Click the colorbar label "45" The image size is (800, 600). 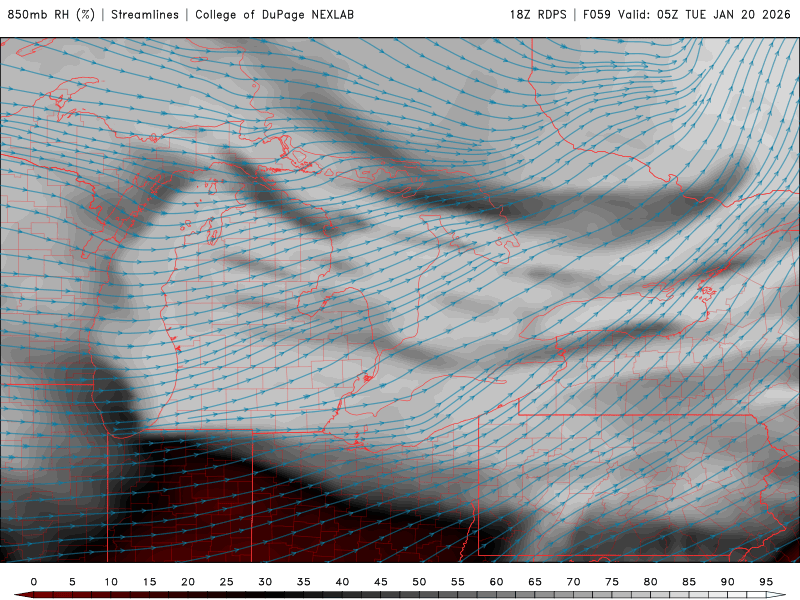pos(381,582)
